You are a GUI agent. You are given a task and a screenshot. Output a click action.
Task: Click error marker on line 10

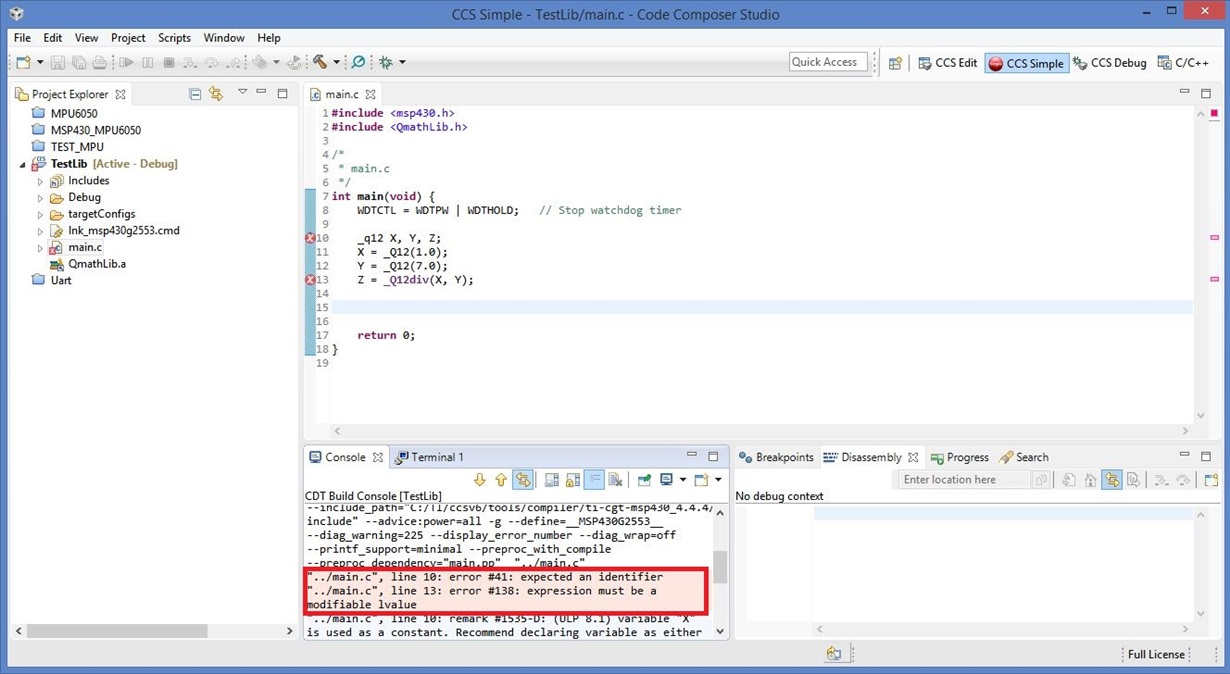click(x=310, y=239)
